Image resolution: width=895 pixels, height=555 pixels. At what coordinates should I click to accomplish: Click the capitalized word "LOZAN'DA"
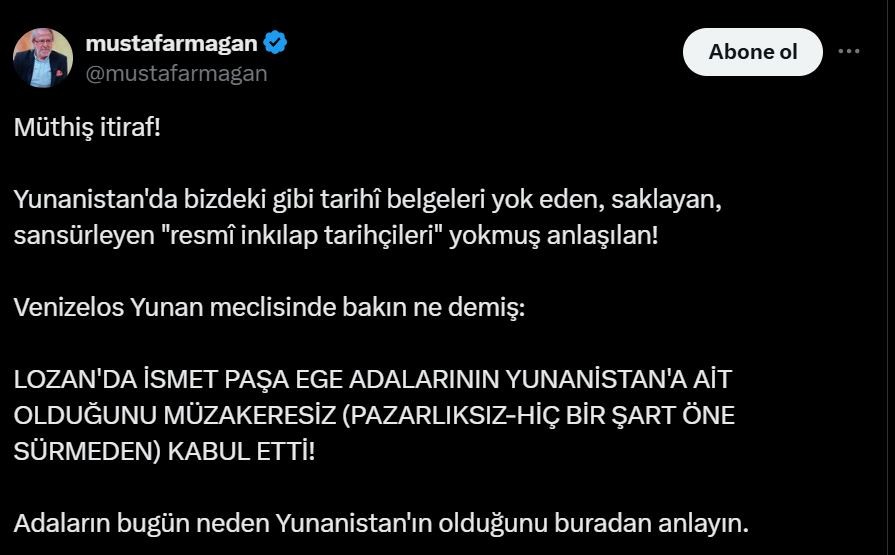[x=75, y=380]
